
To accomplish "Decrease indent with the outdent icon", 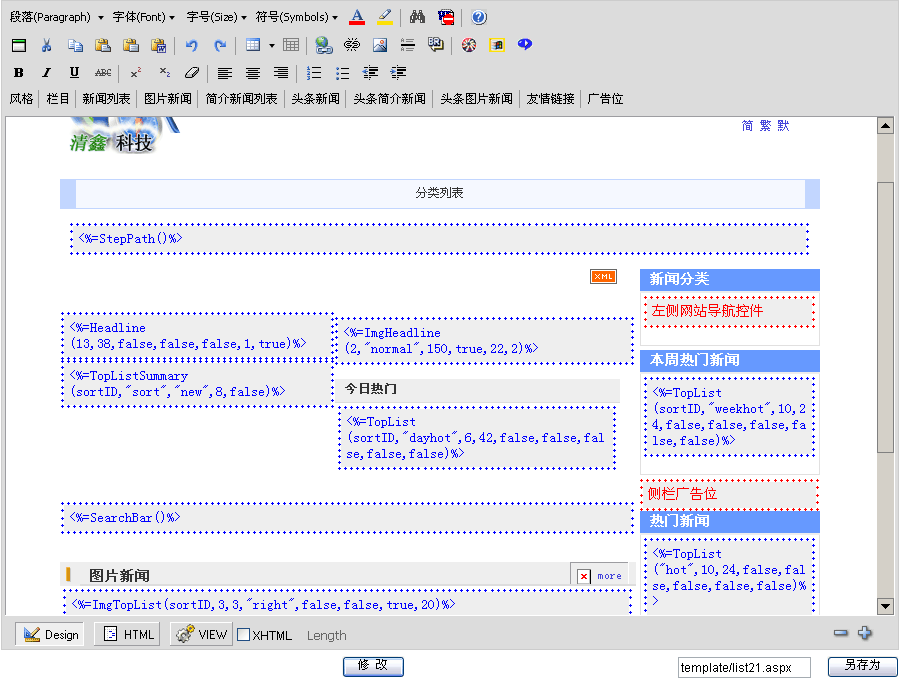I will tap(370, 73).
